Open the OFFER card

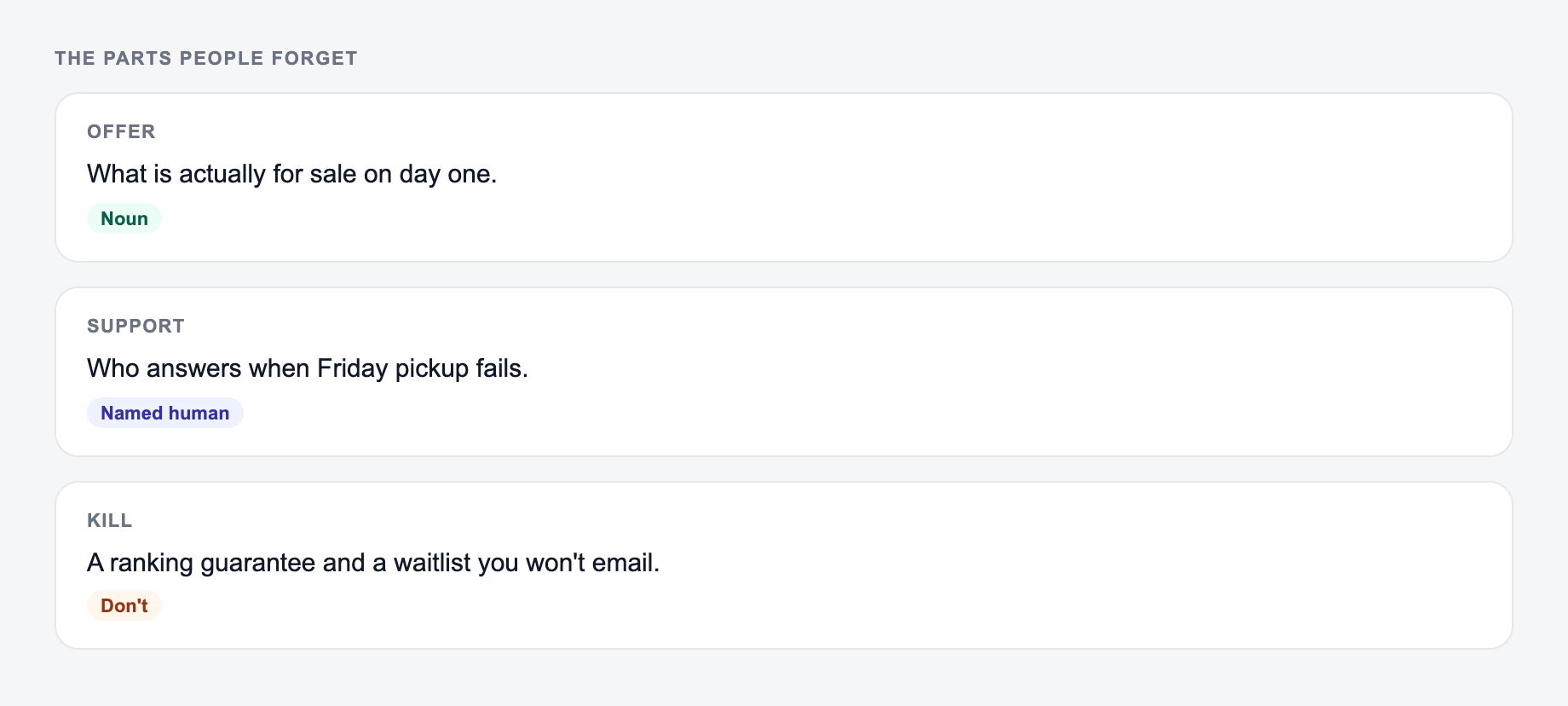coord(784,177)
